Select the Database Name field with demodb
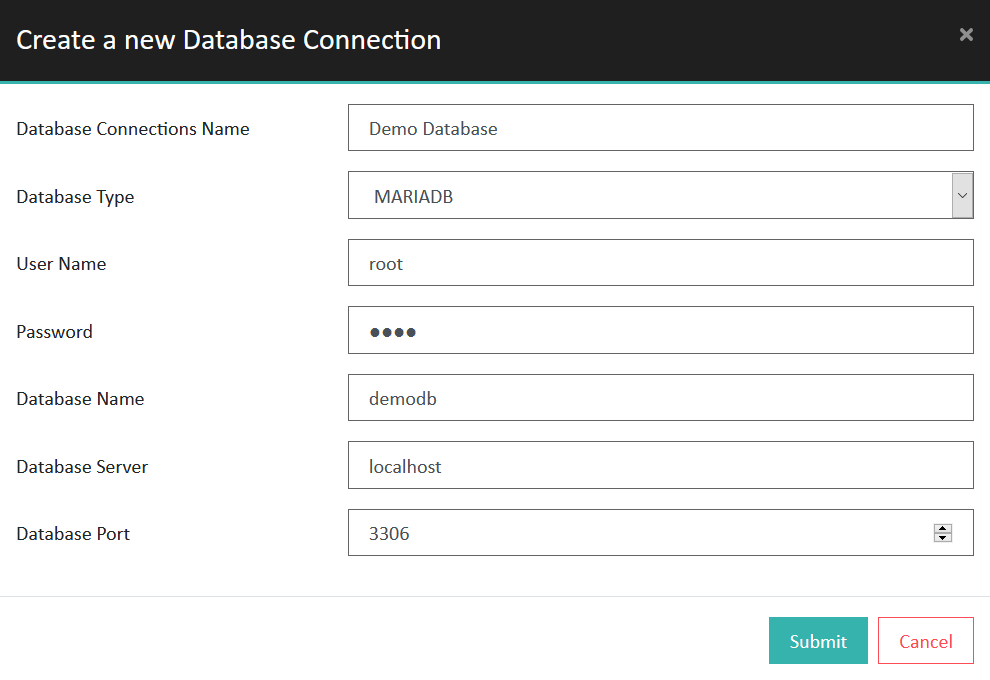 pyautogui.click(x=660, y=398)
